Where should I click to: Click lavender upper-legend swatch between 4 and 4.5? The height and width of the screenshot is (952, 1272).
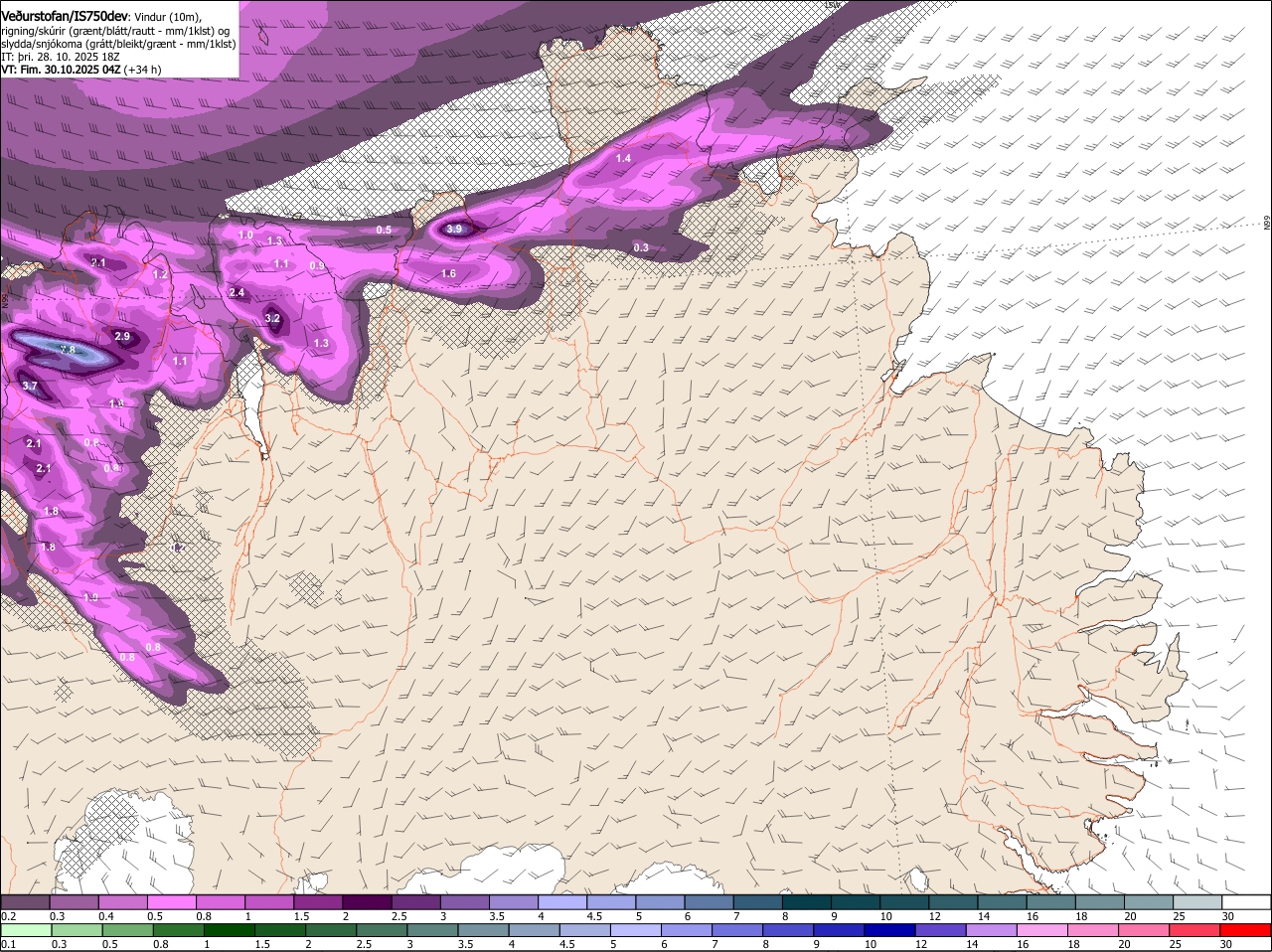tap(561, 901)
